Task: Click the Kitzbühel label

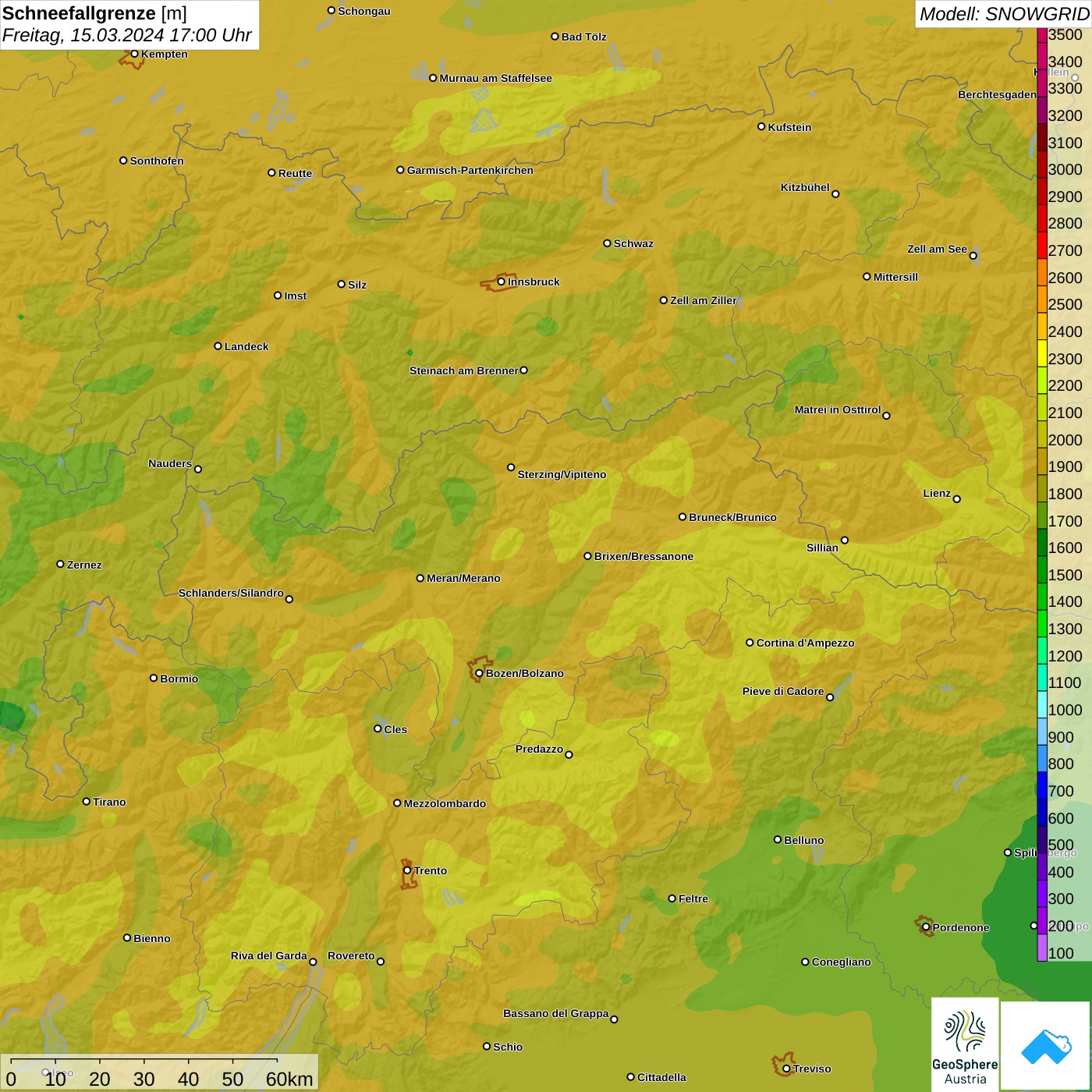Action: coord(805,187)
